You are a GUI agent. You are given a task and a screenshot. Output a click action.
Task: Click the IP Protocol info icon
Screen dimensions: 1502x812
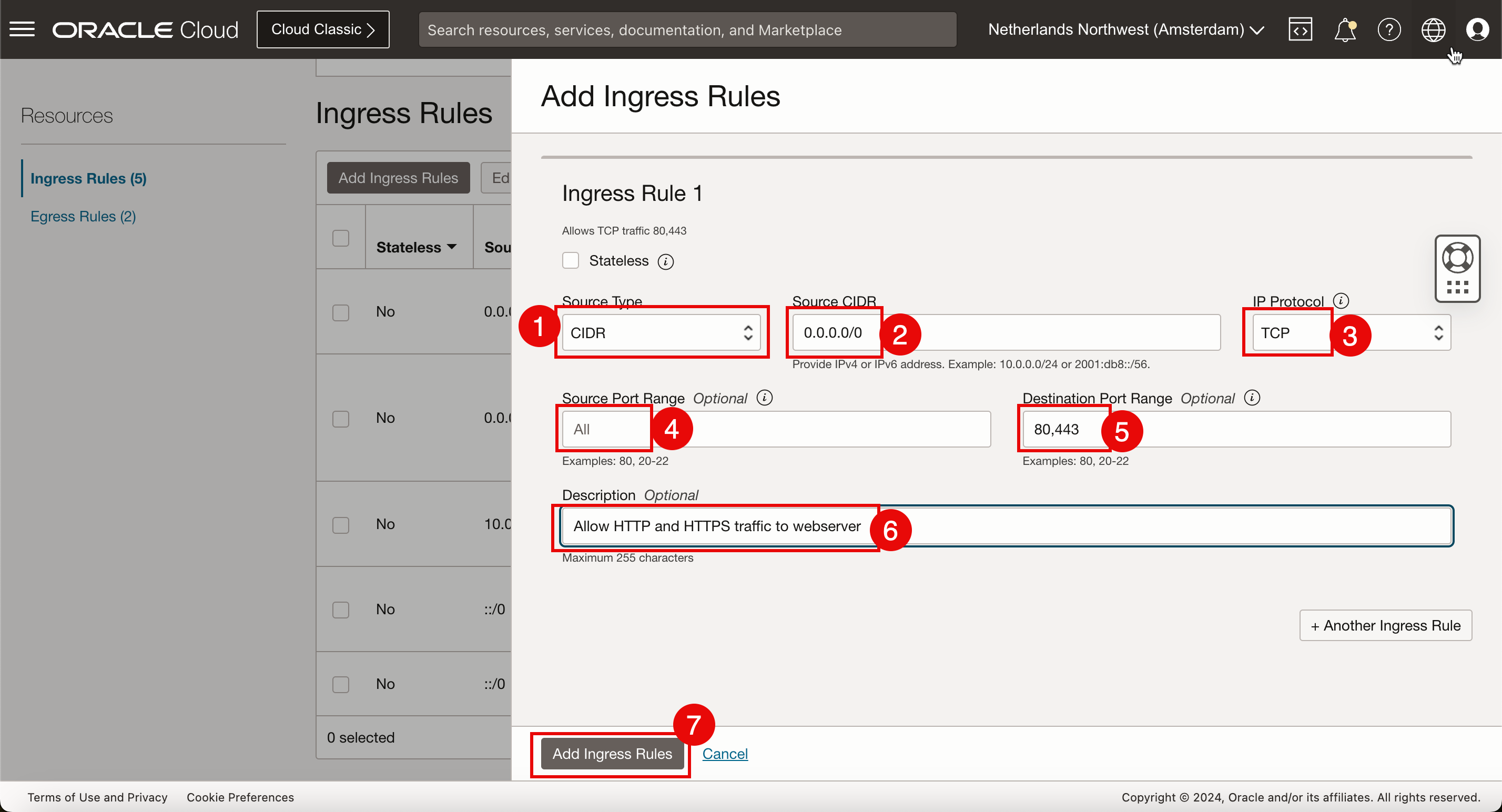tap(1341, 301)
